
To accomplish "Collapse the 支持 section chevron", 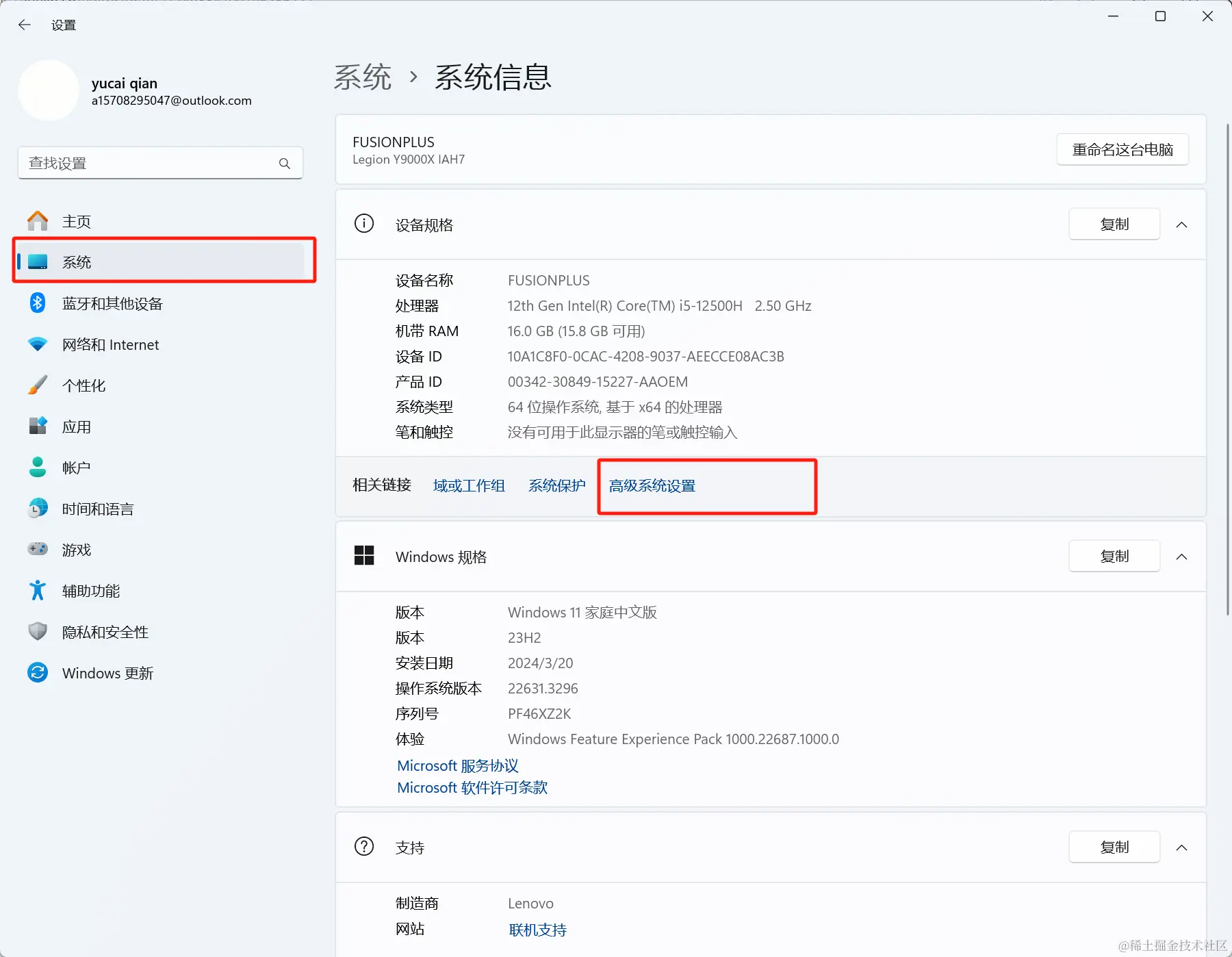I will click(x=1182, y=847).
